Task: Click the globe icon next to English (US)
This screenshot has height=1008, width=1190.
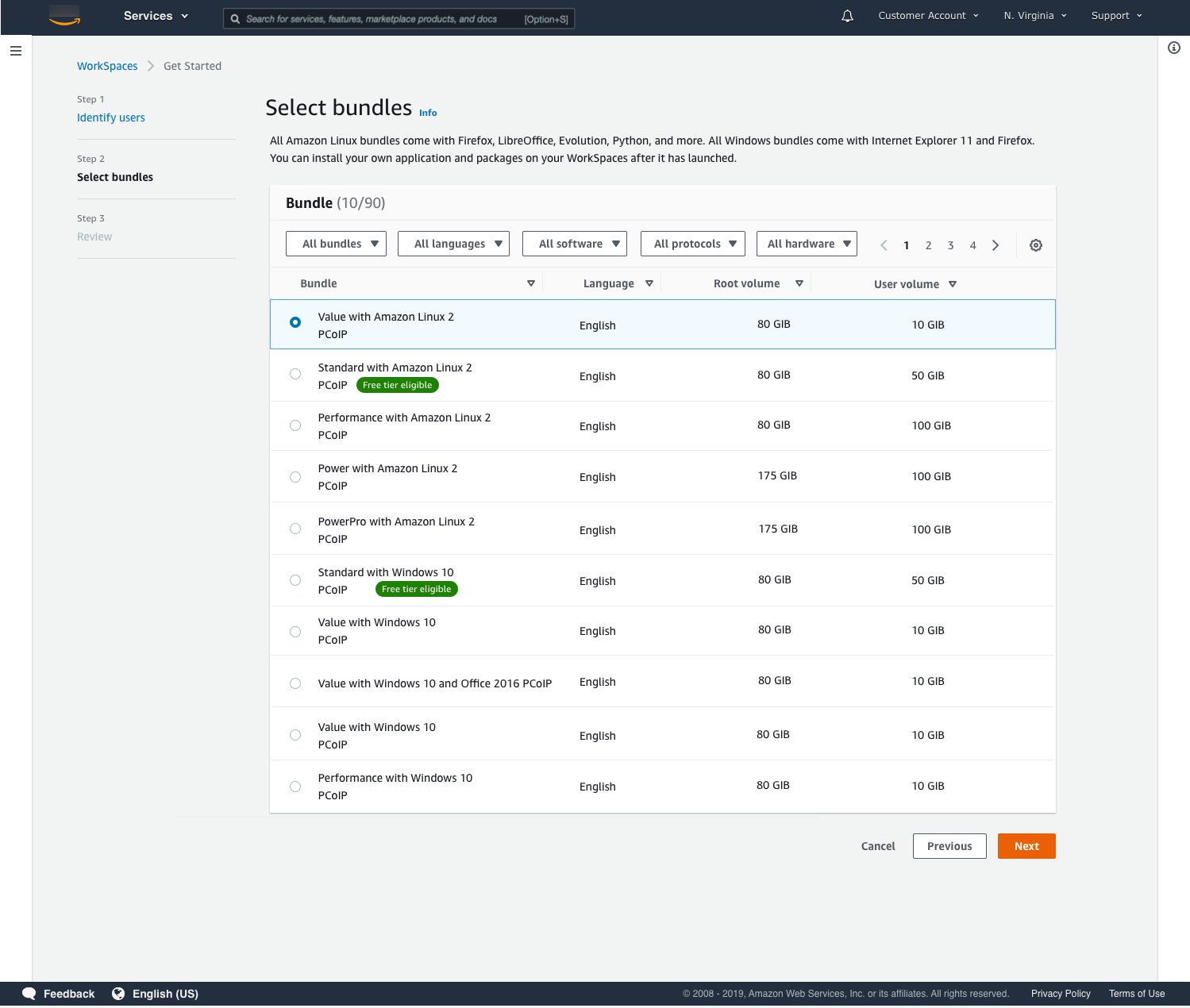Action: coord(118,993)
